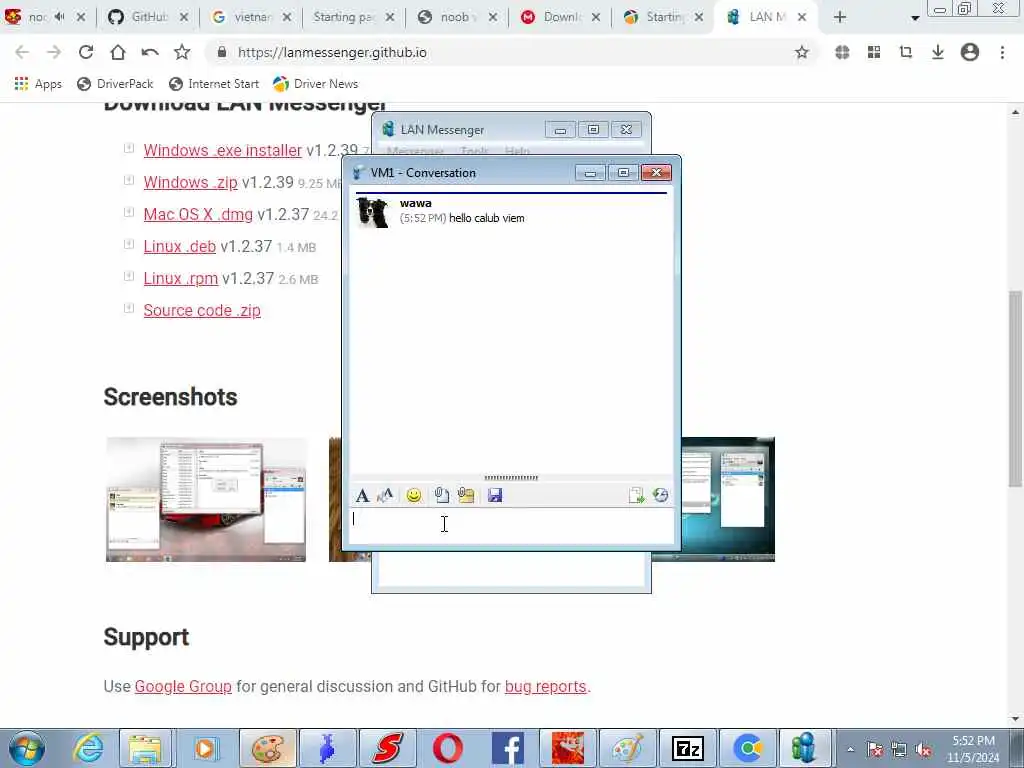
Task: Open the Windows Start orb
Action: [27, 748]
